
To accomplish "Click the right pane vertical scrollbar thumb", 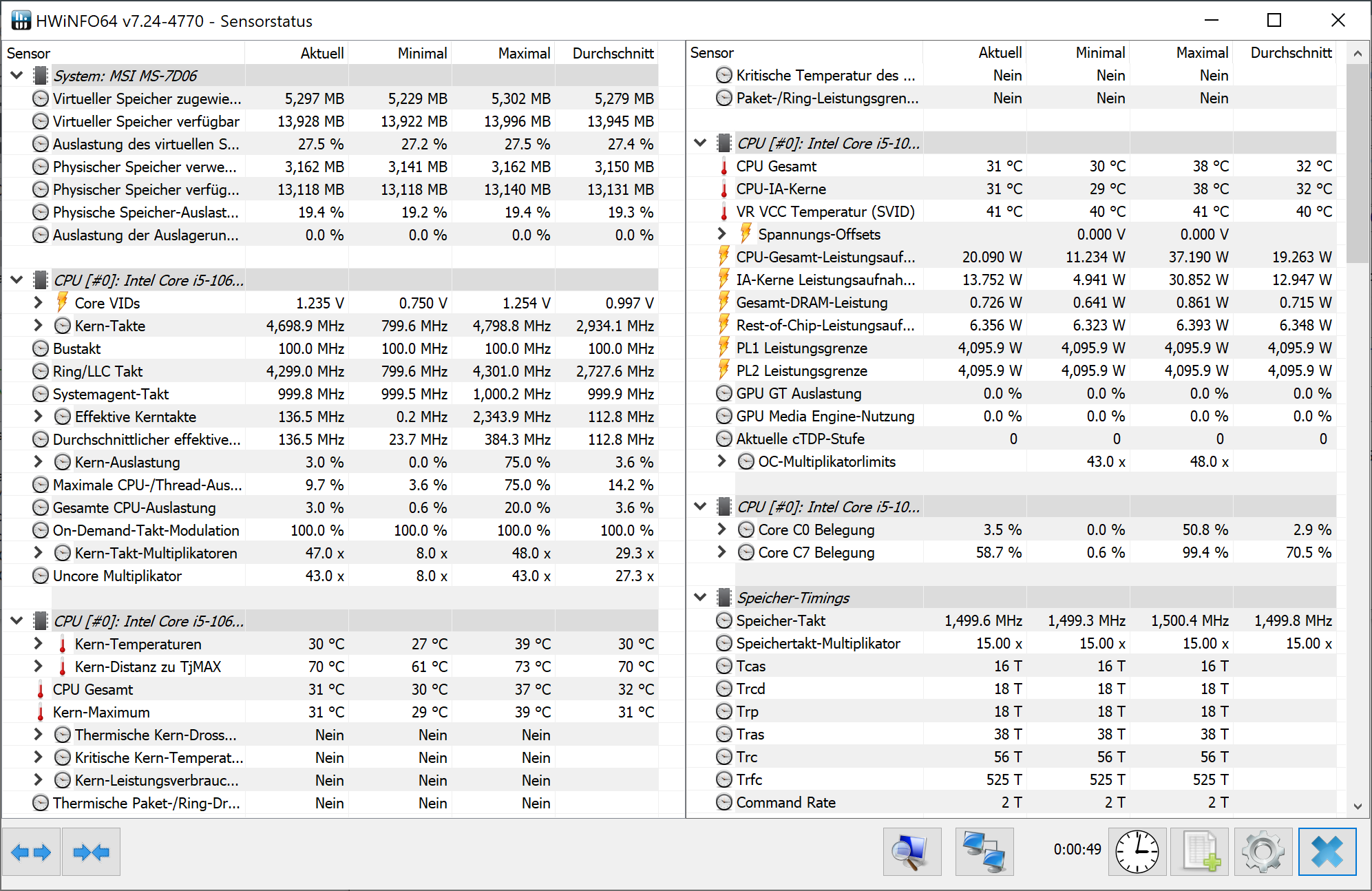I will [x=1358, y=163].
